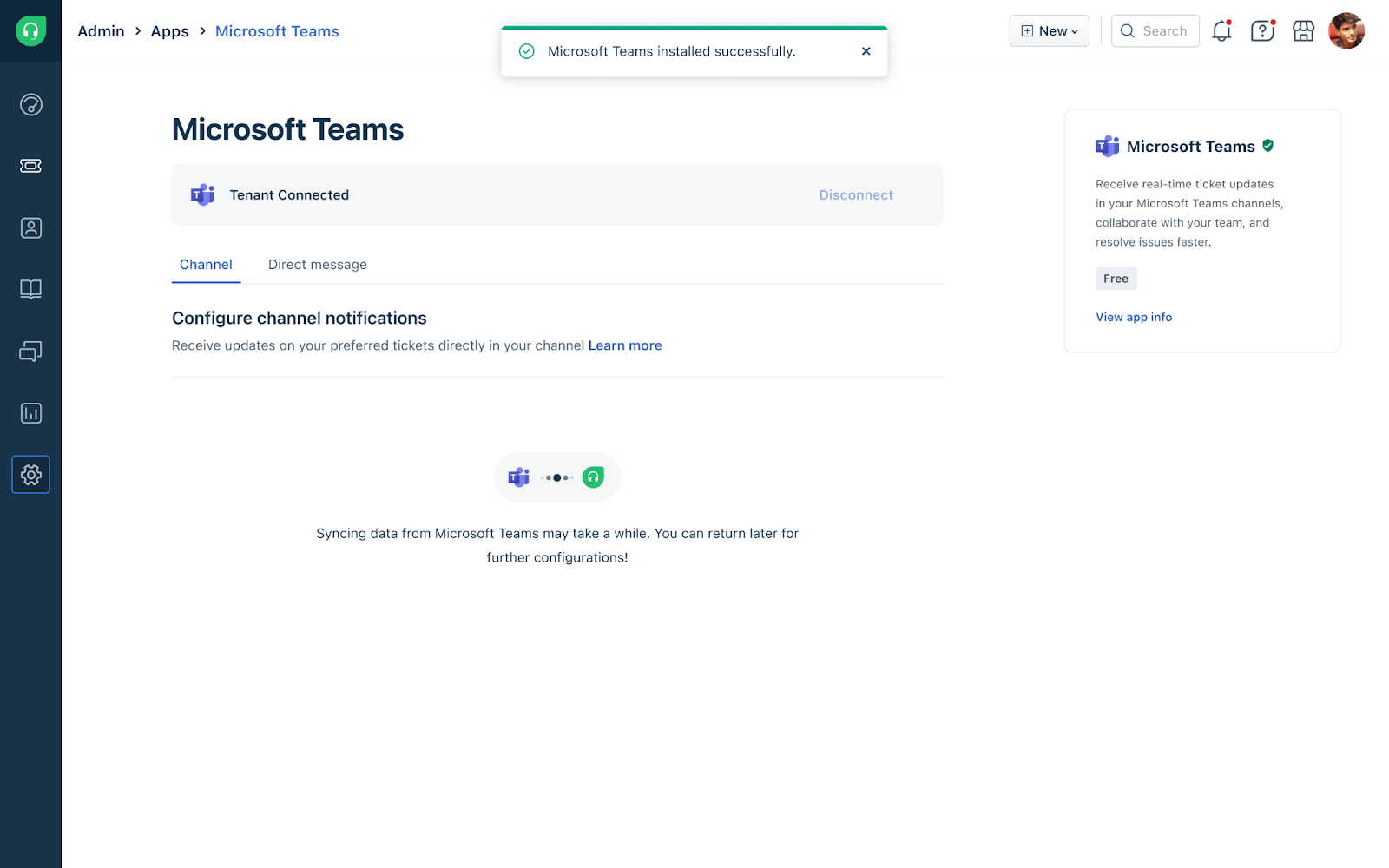Open the Tickets sidebar icon
Image resolution: width=1389 pixels, height=868 pixels.
(x=30, y=166)
